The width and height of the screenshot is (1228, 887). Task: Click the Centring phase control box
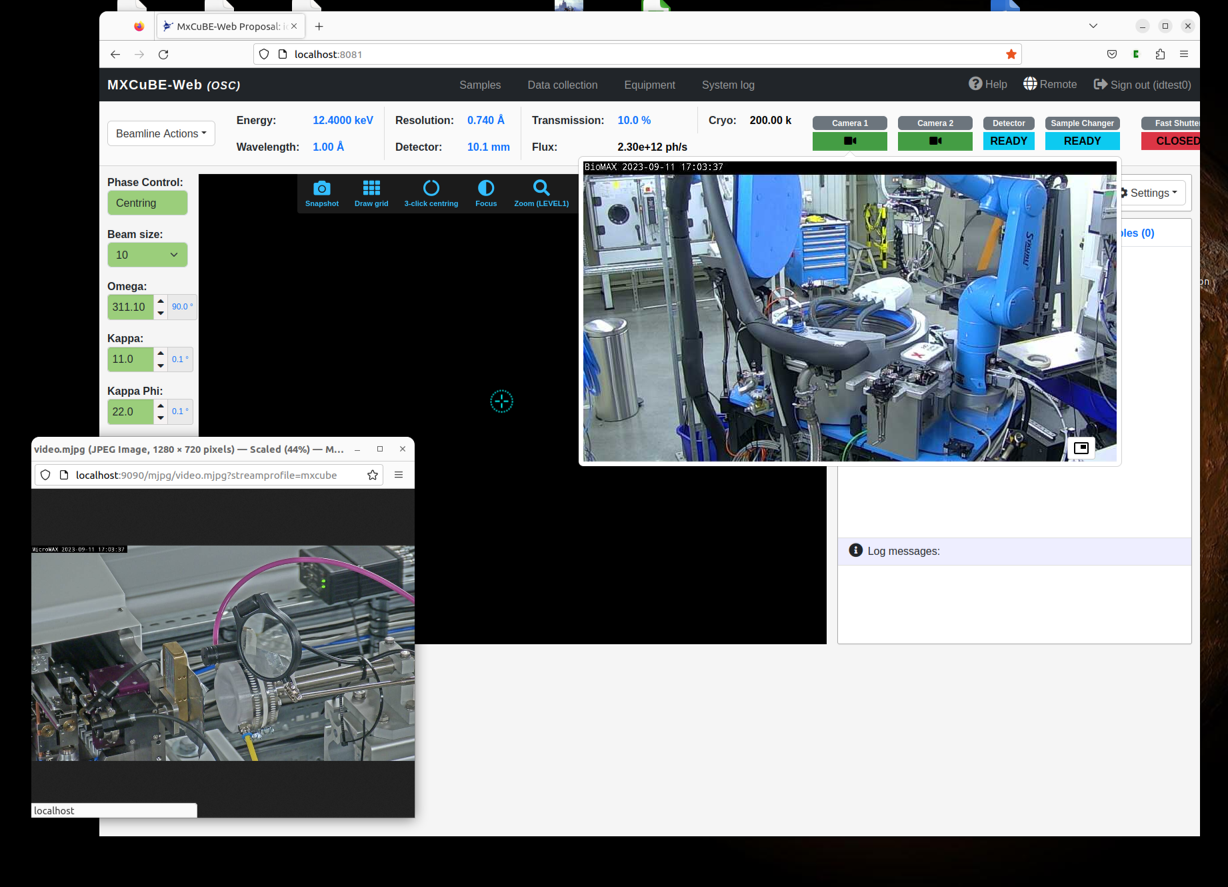coord(147,203)
